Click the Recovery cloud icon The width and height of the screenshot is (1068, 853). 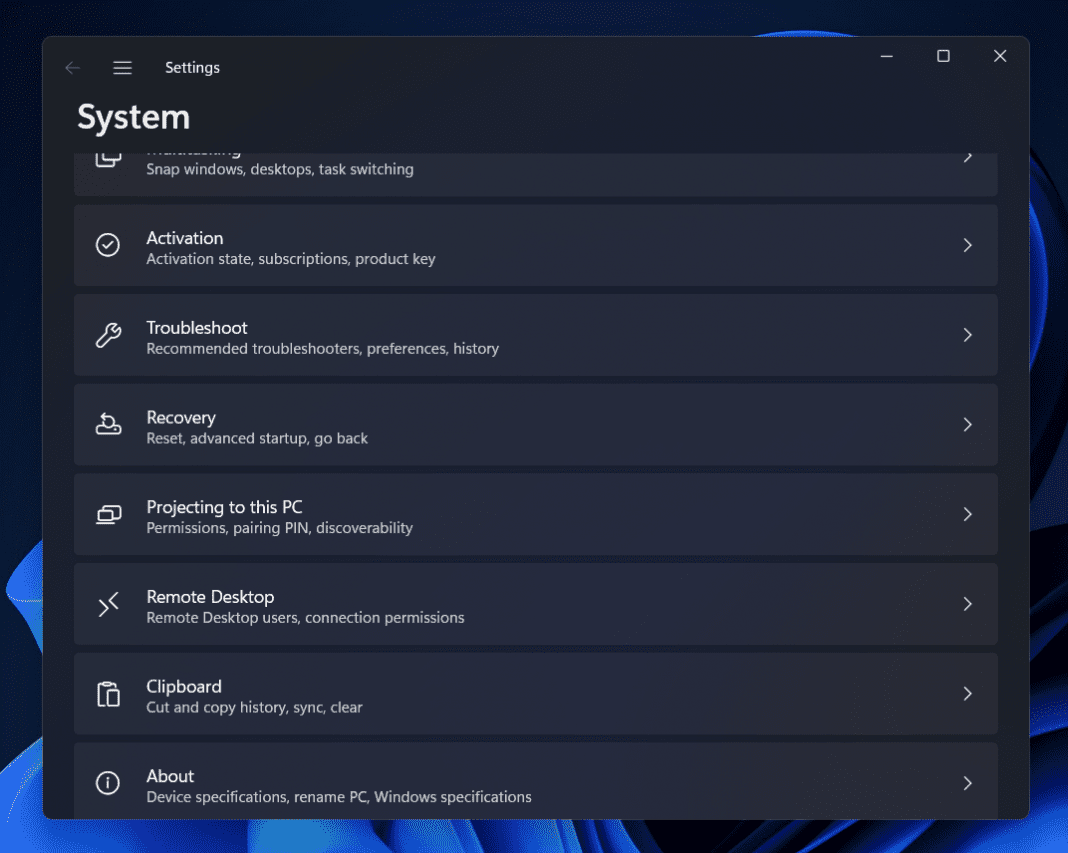[x=108, y=424]
